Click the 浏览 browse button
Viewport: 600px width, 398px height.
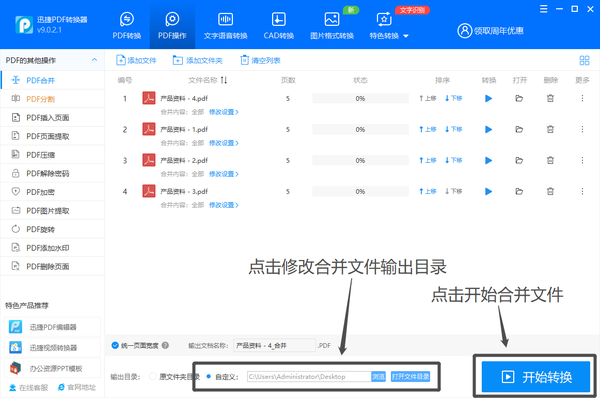(x=378, y=377)
